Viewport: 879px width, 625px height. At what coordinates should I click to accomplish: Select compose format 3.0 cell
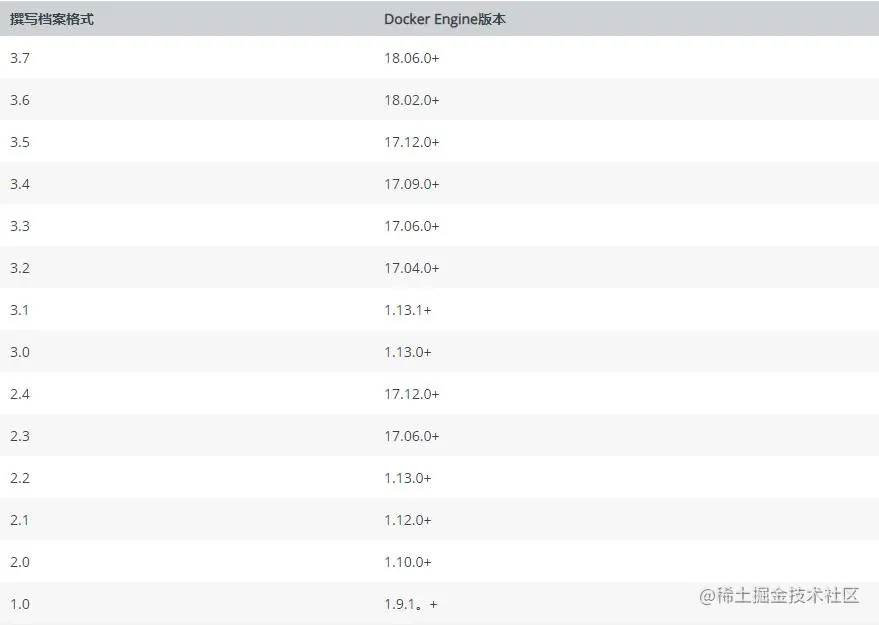tap(20, 352)
